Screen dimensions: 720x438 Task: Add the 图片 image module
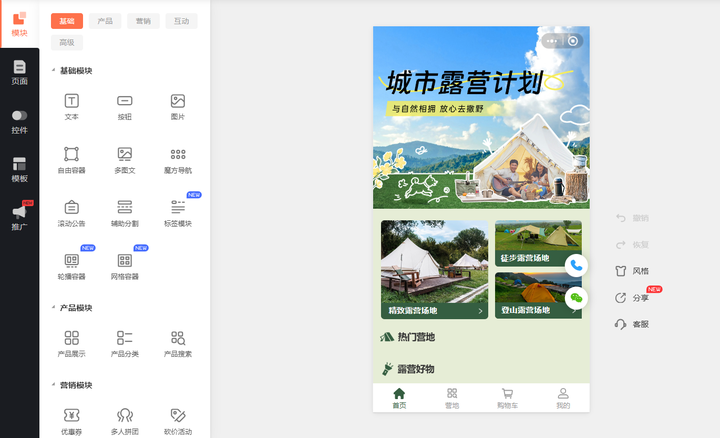click(x=178, y=107)
